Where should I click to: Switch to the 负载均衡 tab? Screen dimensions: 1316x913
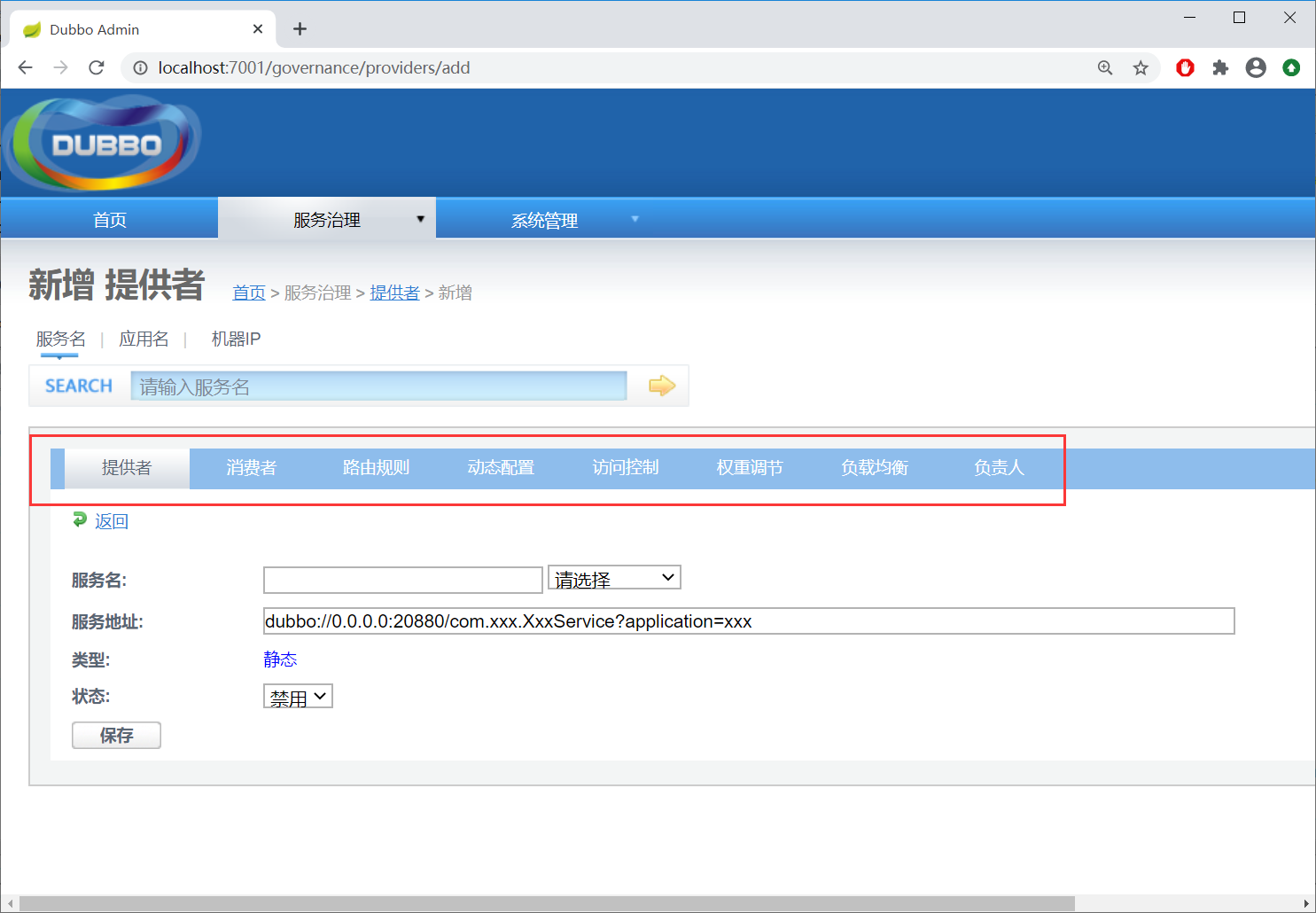coord(875,468)
